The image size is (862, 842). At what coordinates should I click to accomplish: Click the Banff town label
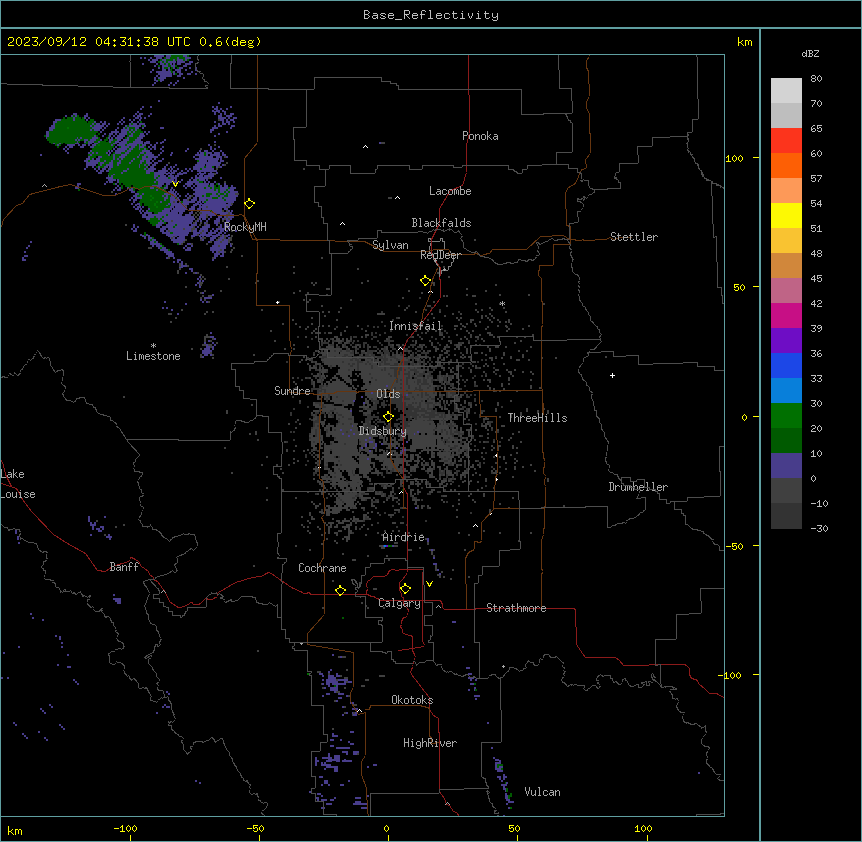tap(124, 567)
